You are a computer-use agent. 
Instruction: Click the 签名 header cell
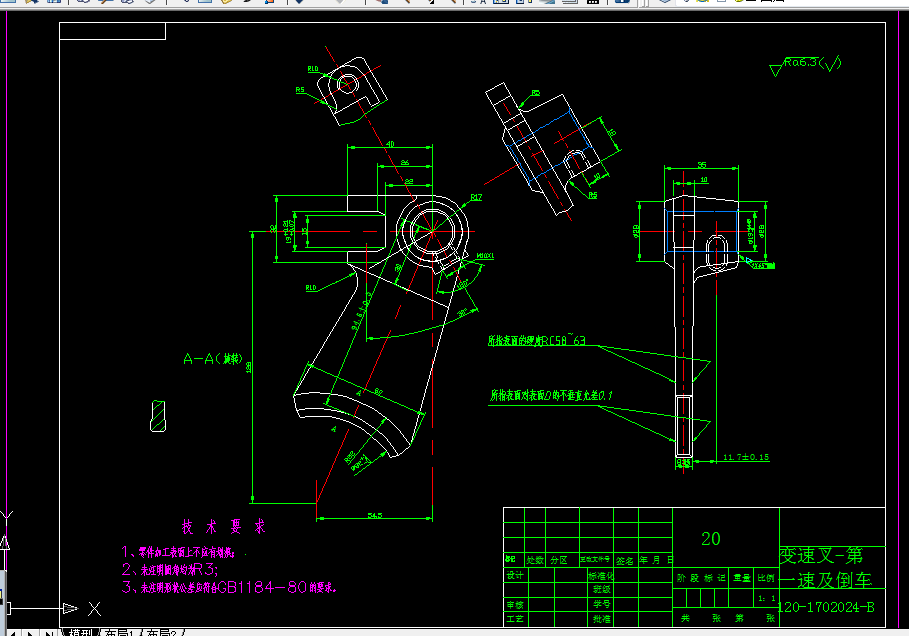pyautogui.click(x=625, y=561)
